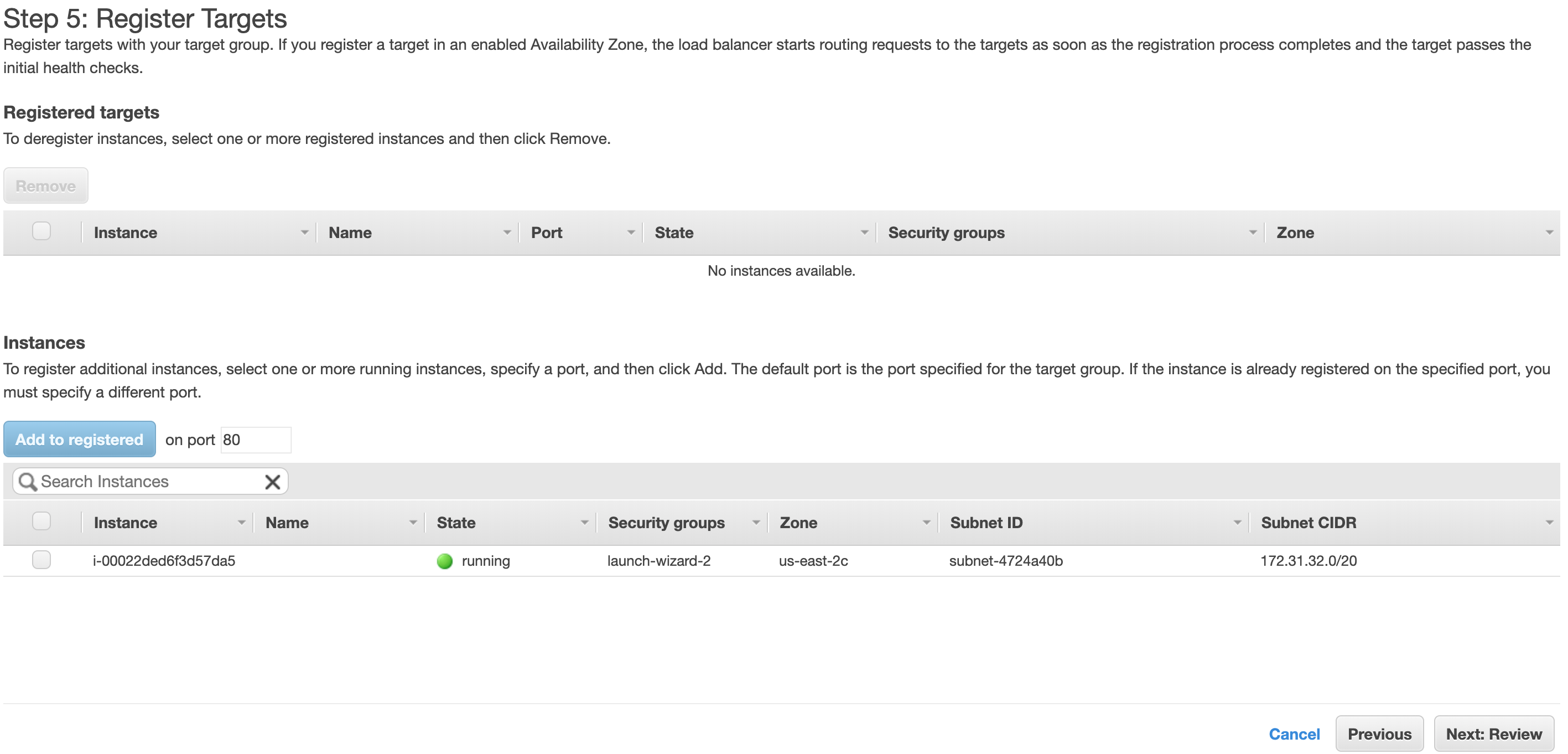
Task: Open Security groups dropdown in Instances table
Action: [x=755, y=523]
